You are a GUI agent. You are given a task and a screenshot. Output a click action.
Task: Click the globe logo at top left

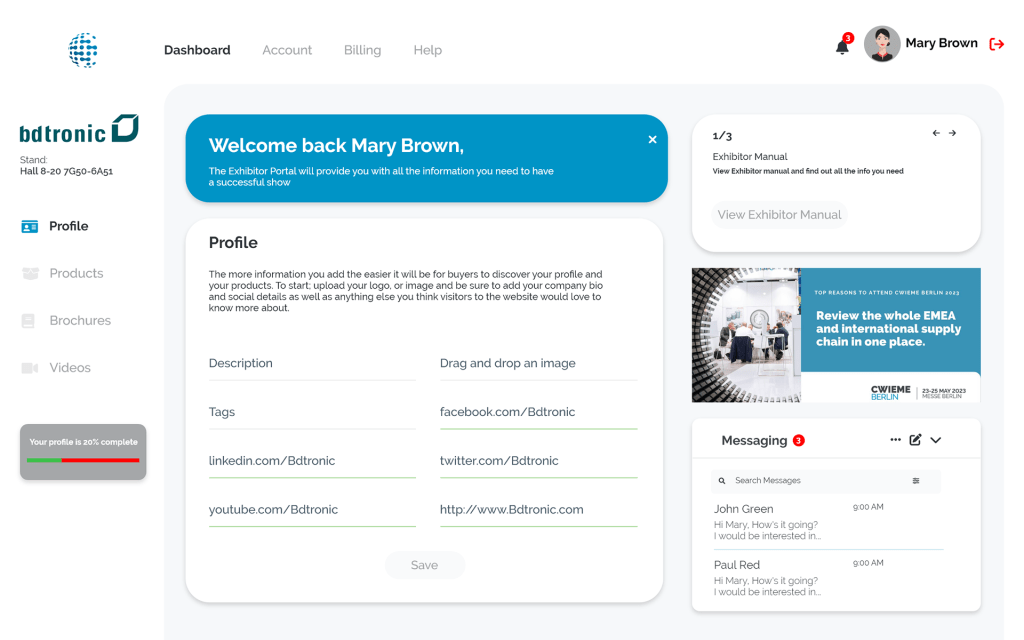coord(83,49)
